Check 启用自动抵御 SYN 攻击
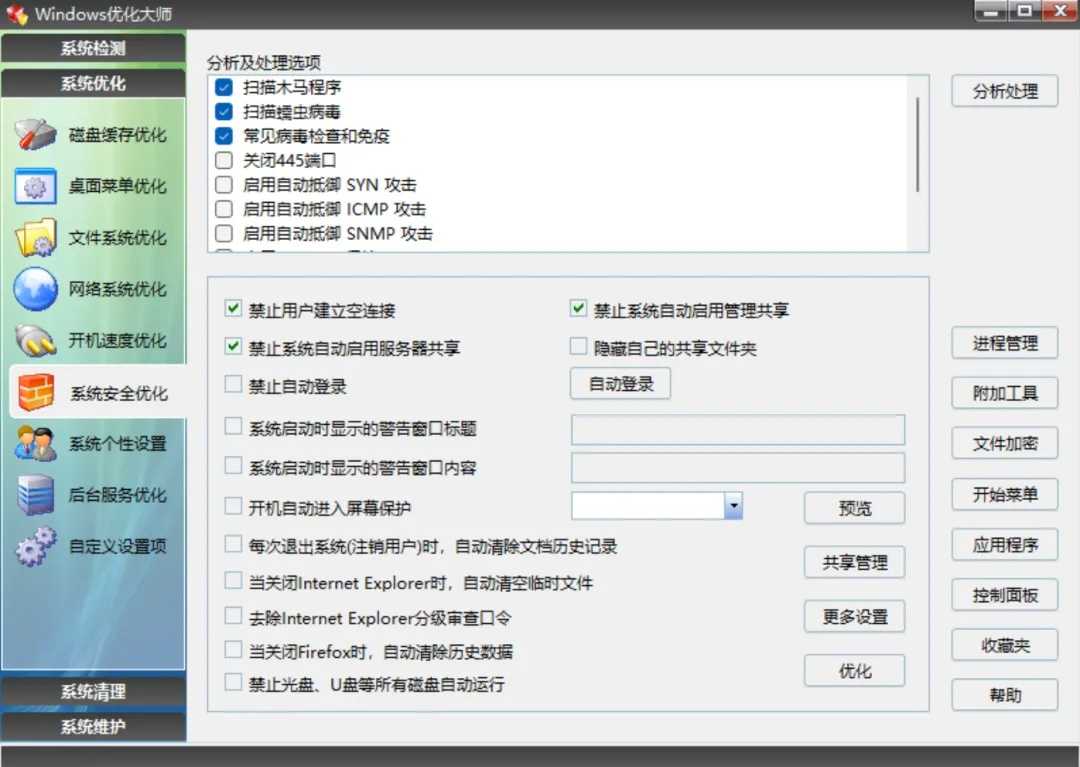The height and width of the screenshot is (767, 1080). click(x=224, y=185)
